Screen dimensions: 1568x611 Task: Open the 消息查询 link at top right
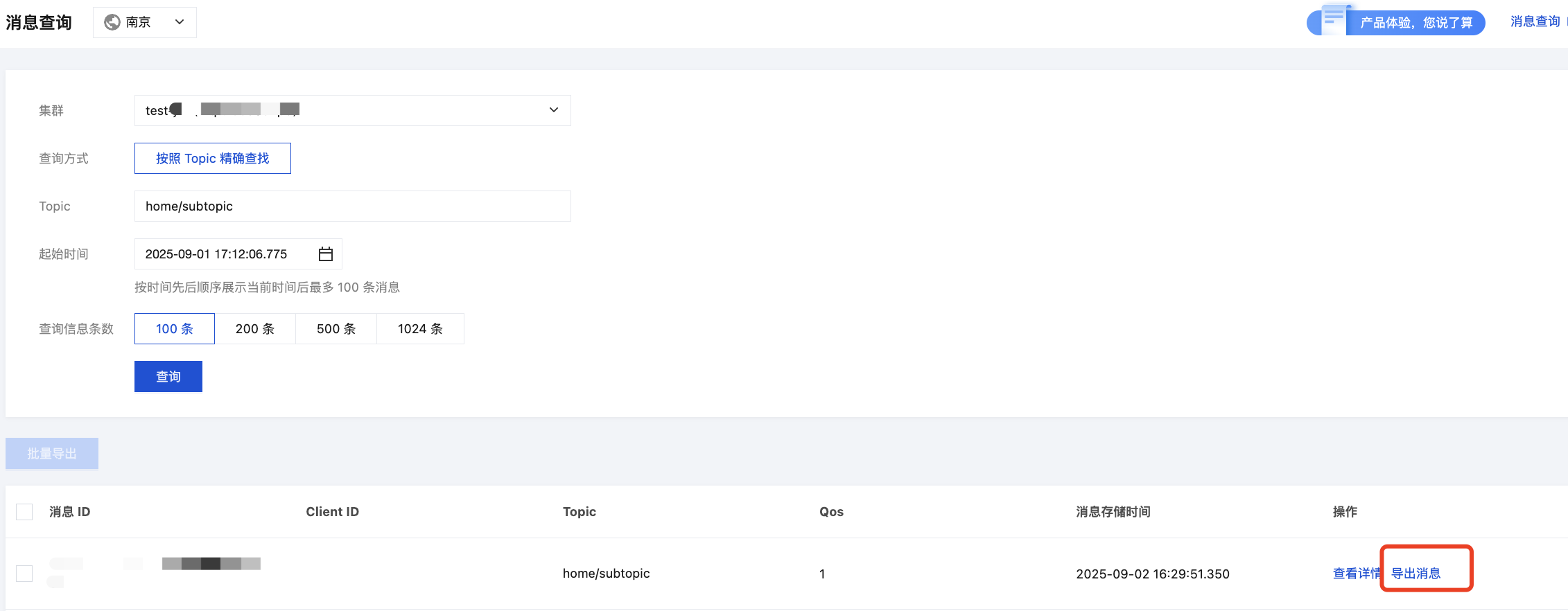tap(1535, 22)
